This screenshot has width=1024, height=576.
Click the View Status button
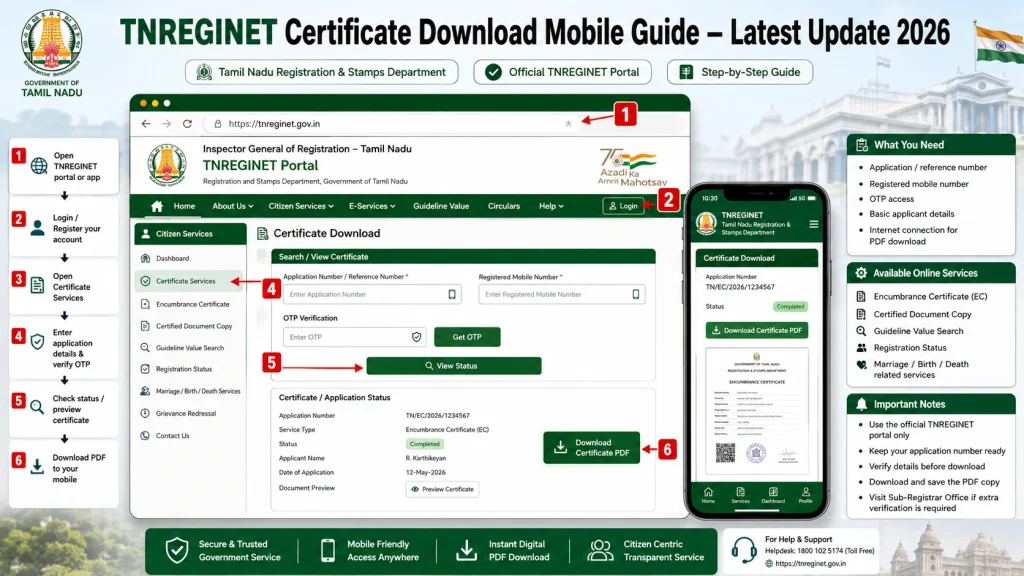[x=454, y=366]
